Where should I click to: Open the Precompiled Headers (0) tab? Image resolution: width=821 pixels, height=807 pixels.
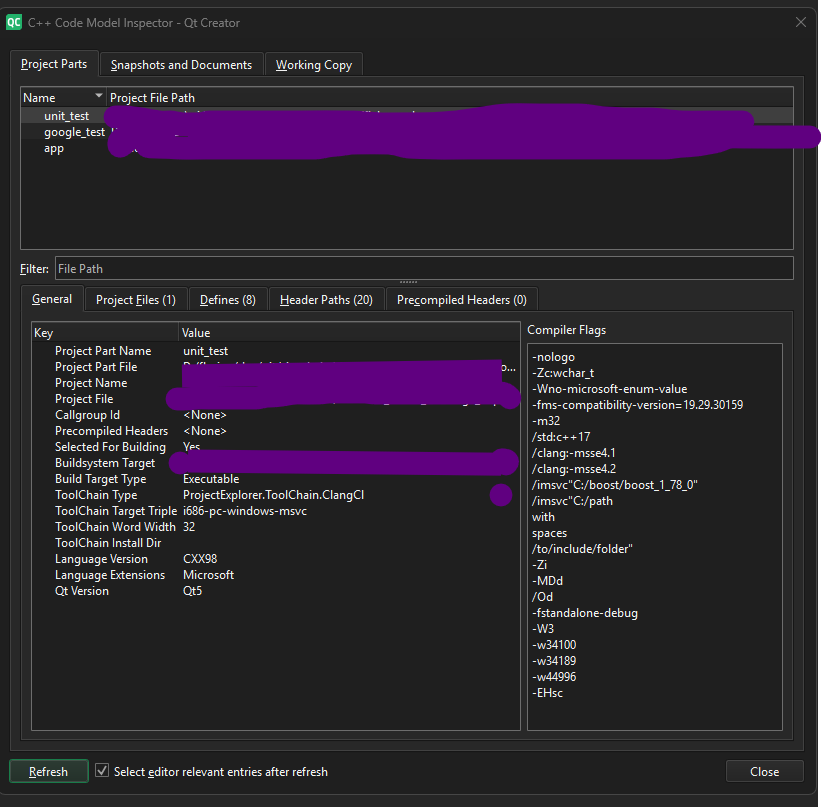point(461,300)
